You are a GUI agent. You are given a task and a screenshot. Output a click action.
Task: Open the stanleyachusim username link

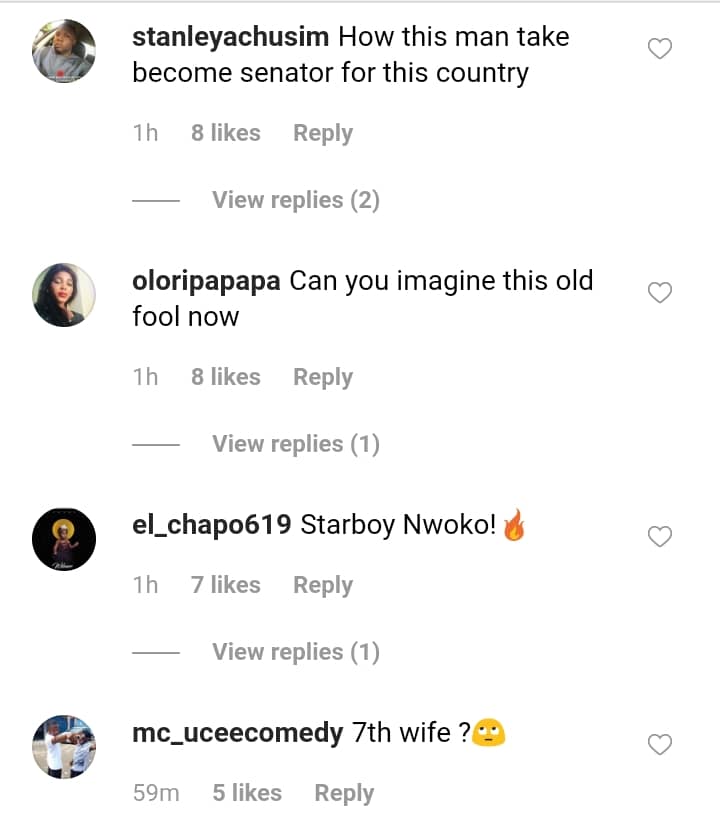(230, 38)
